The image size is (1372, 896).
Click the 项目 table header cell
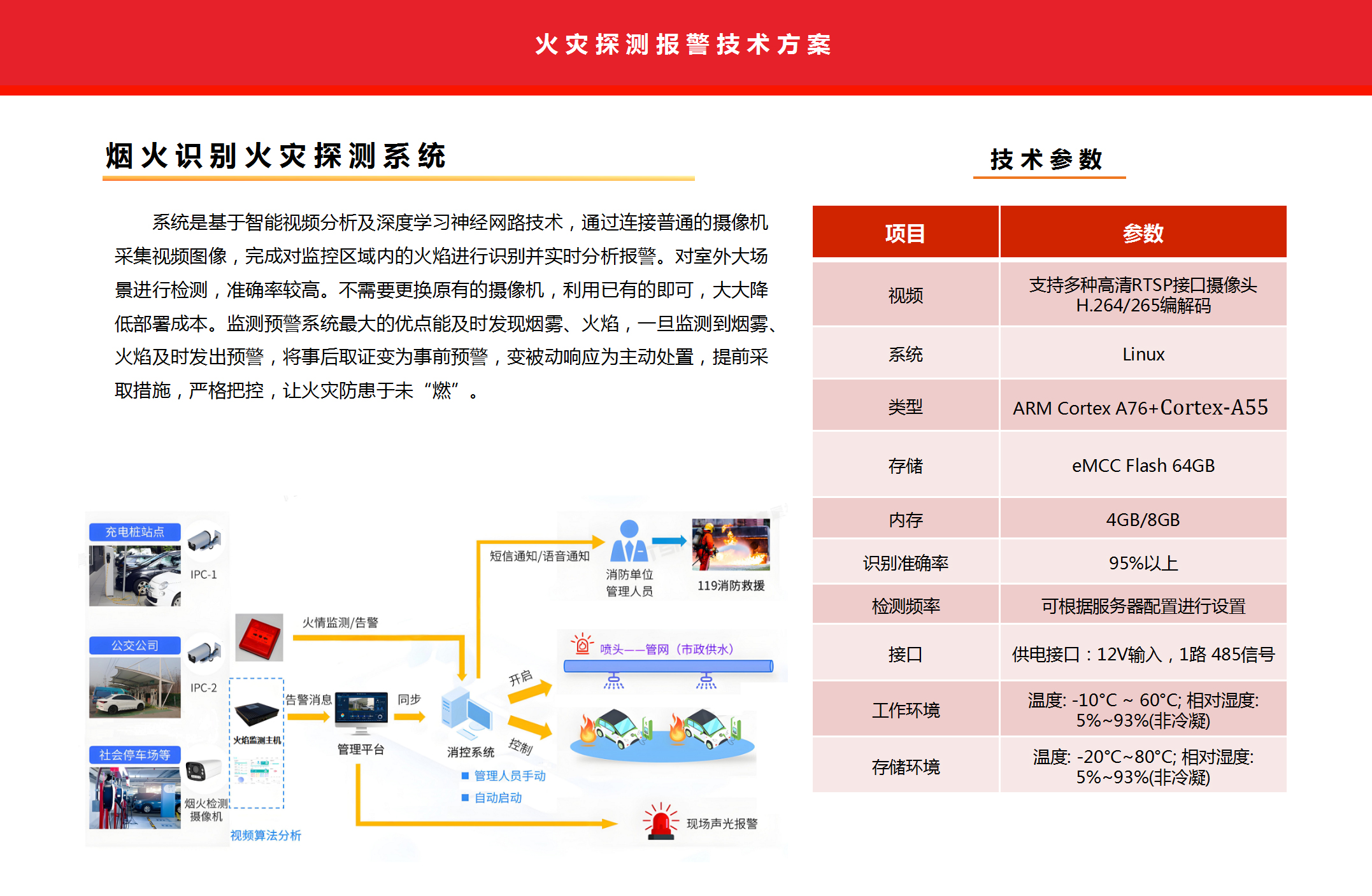[905, 232]
